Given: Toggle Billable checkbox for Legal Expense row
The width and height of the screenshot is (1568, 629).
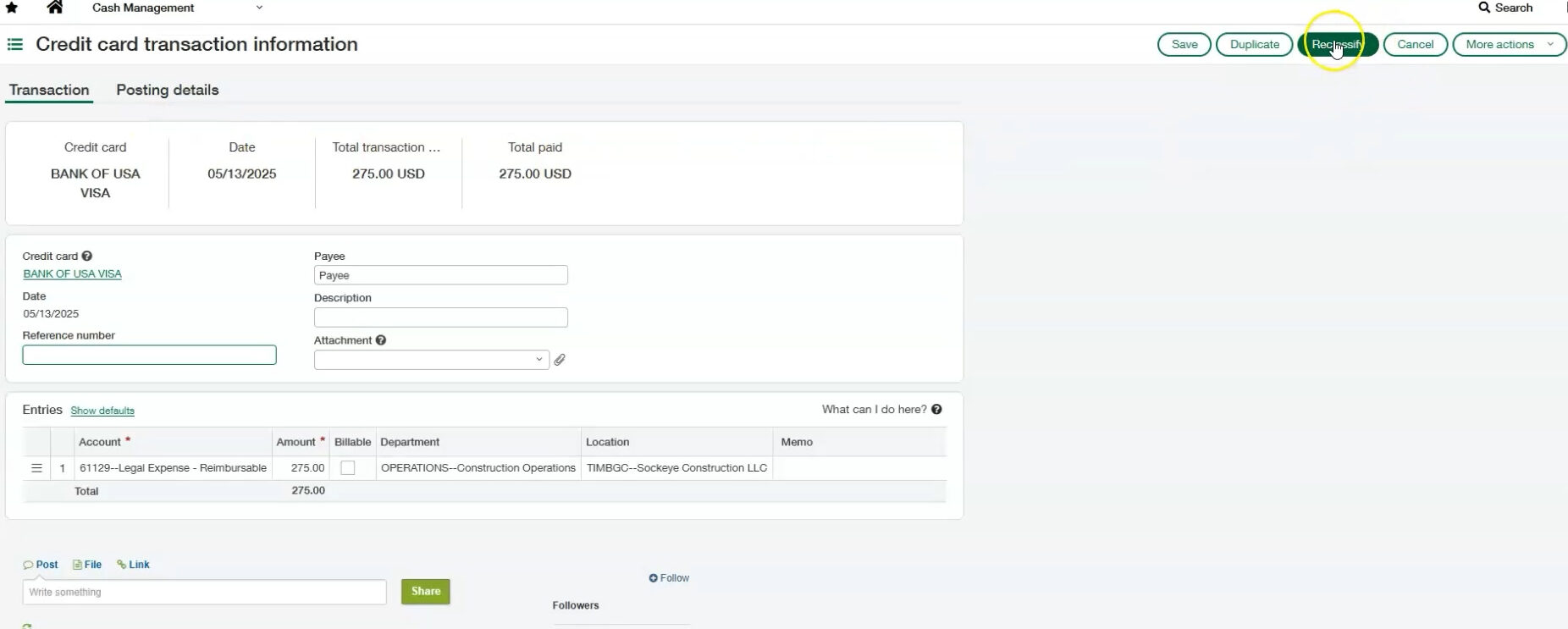Looking at the screenshot, I should [348, 468].
